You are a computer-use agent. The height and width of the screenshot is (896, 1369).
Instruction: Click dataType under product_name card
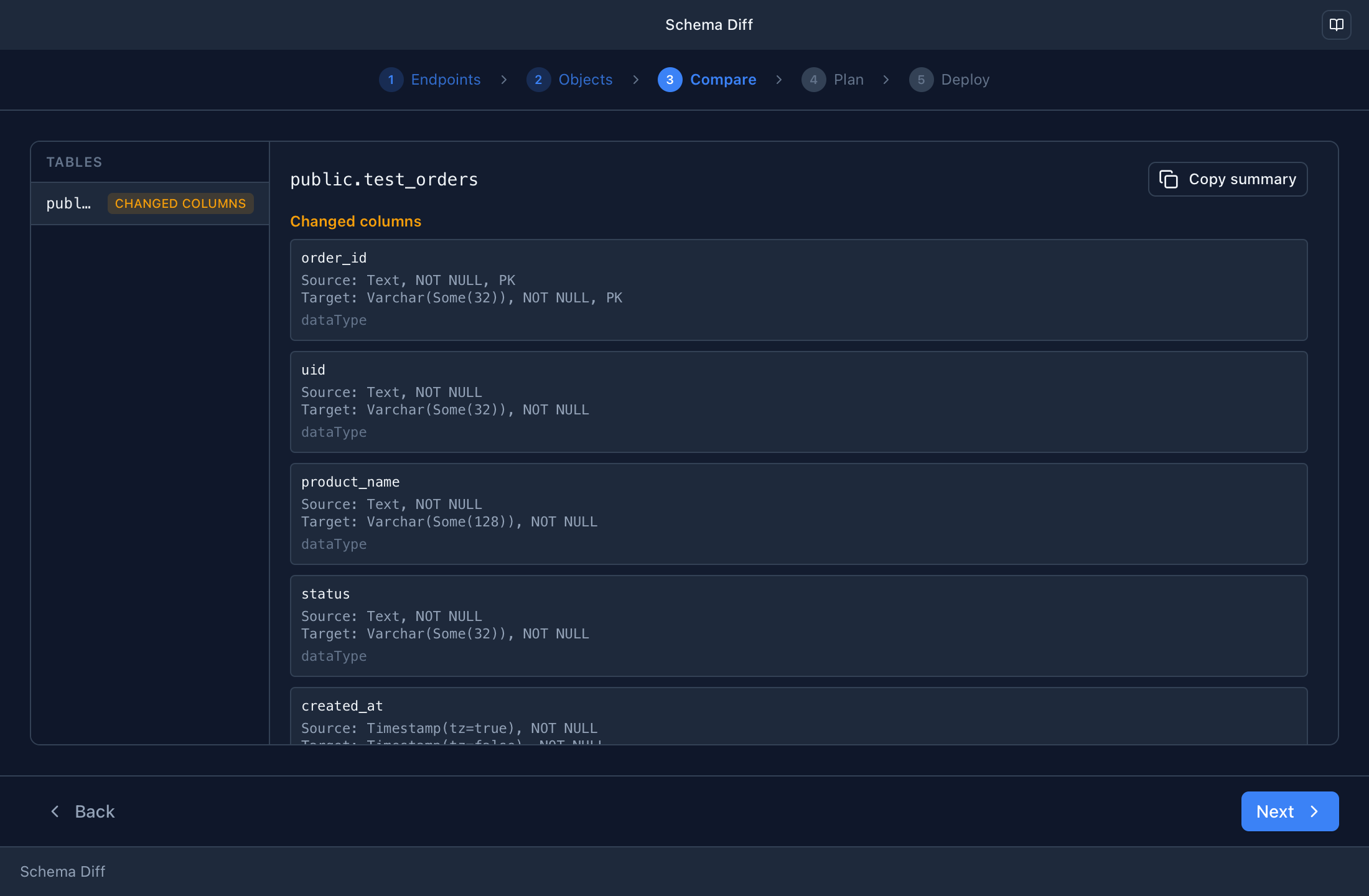tap(334, 544)
